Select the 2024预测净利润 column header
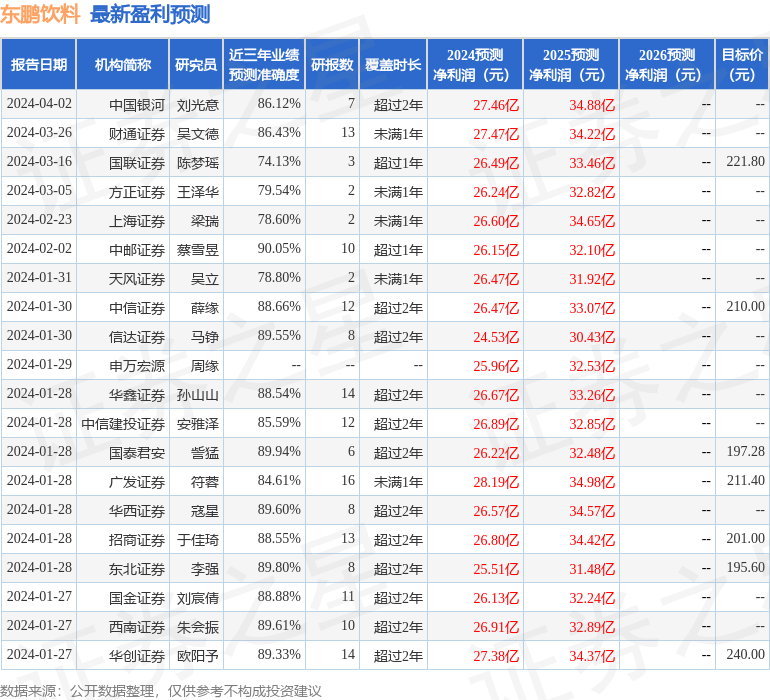 pyautogui.click(x=475, y=64)
